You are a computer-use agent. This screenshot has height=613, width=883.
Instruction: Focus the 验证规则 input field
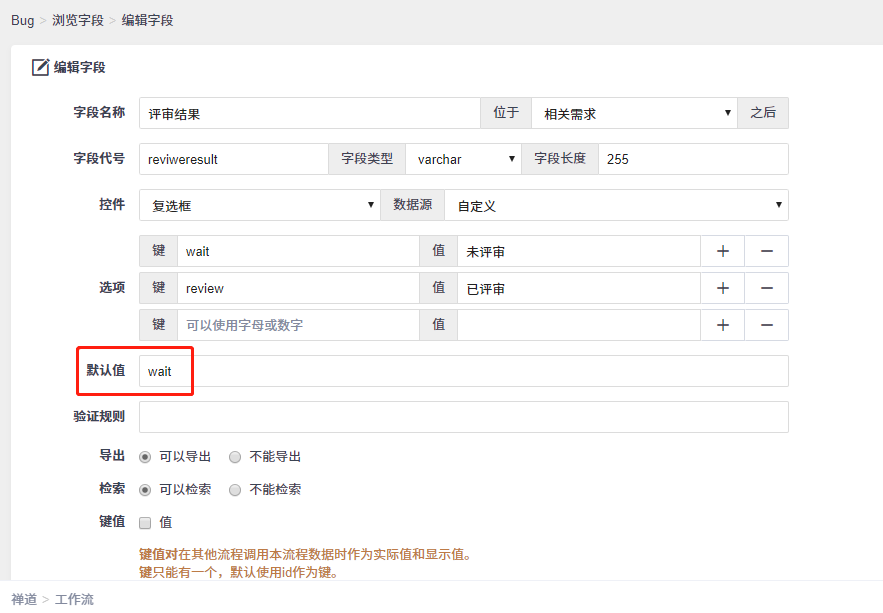[463, 417]
